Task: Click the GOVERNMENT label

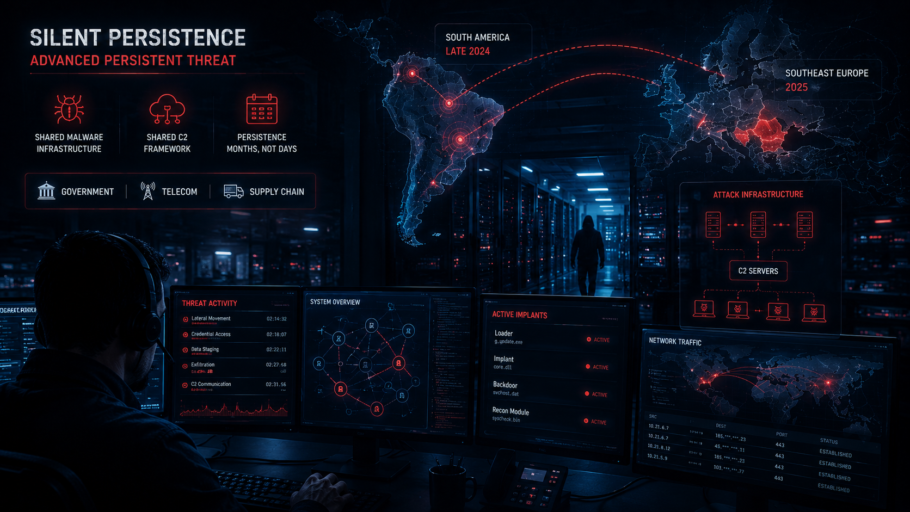Action: click(87, 192)
